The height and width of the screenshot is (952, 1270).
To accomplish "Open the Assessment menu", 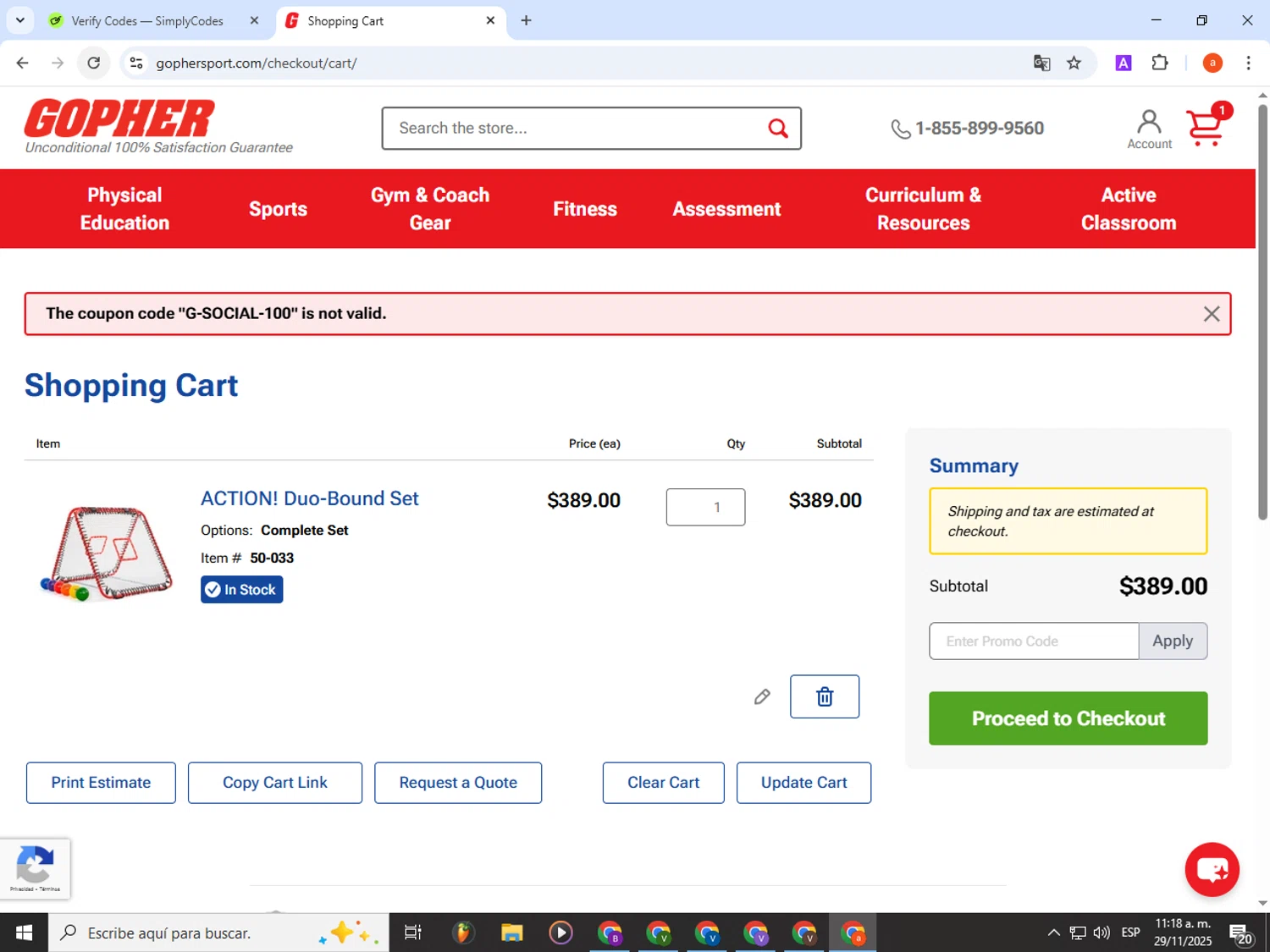I will click(x=726, y=209).
